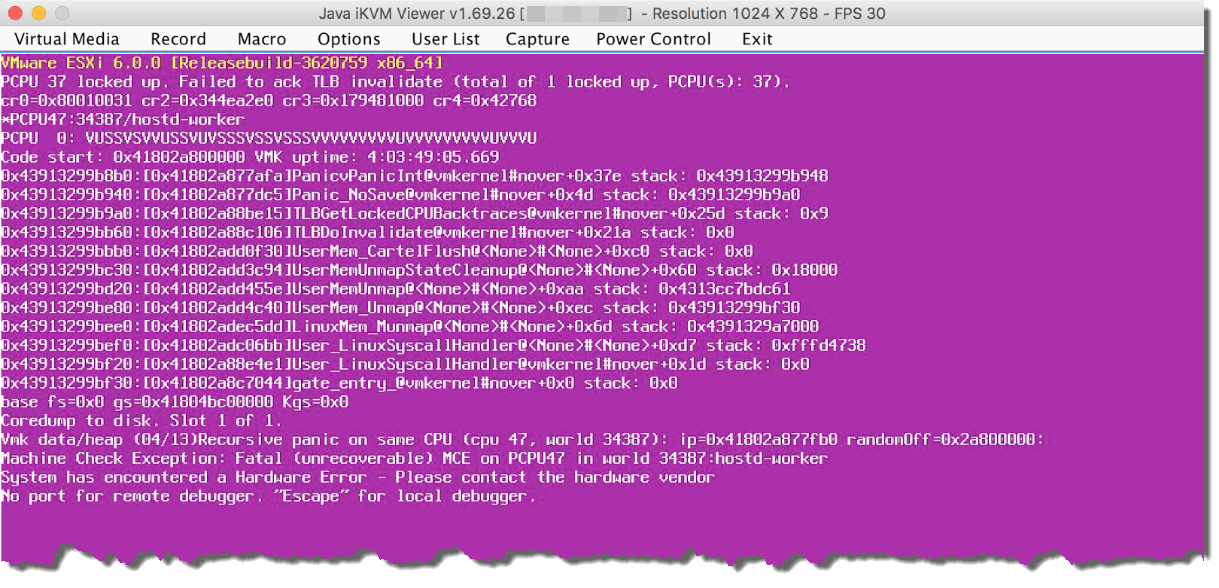Minimize the viewer with the yellow button
Image resolution: width=1219 pixels, height=588 pixels.
point(38,13)
